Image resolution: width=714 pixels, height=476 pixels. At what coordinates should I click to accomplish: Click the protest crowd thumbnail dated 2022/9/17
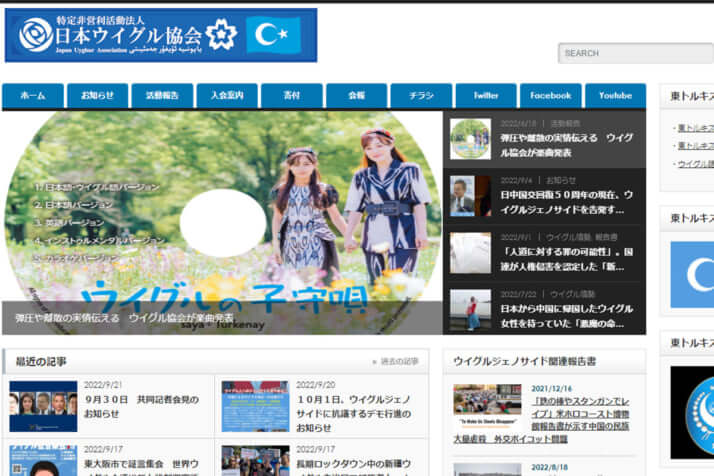coord(255,461)
